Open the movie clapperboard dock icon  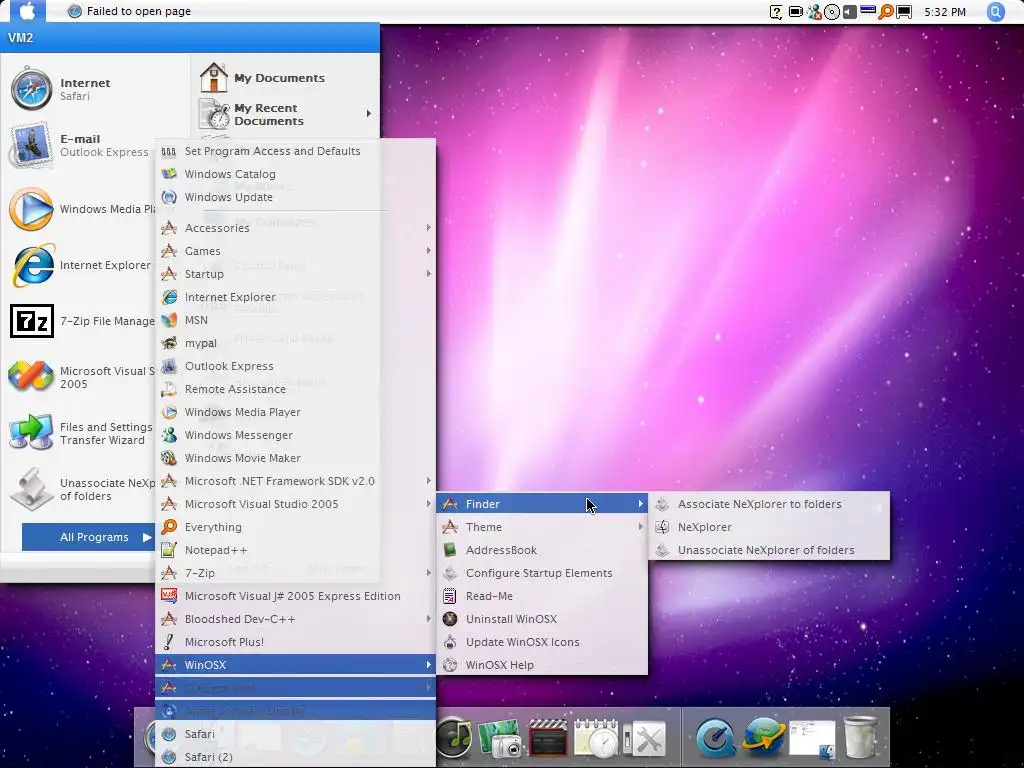(547, 738)
